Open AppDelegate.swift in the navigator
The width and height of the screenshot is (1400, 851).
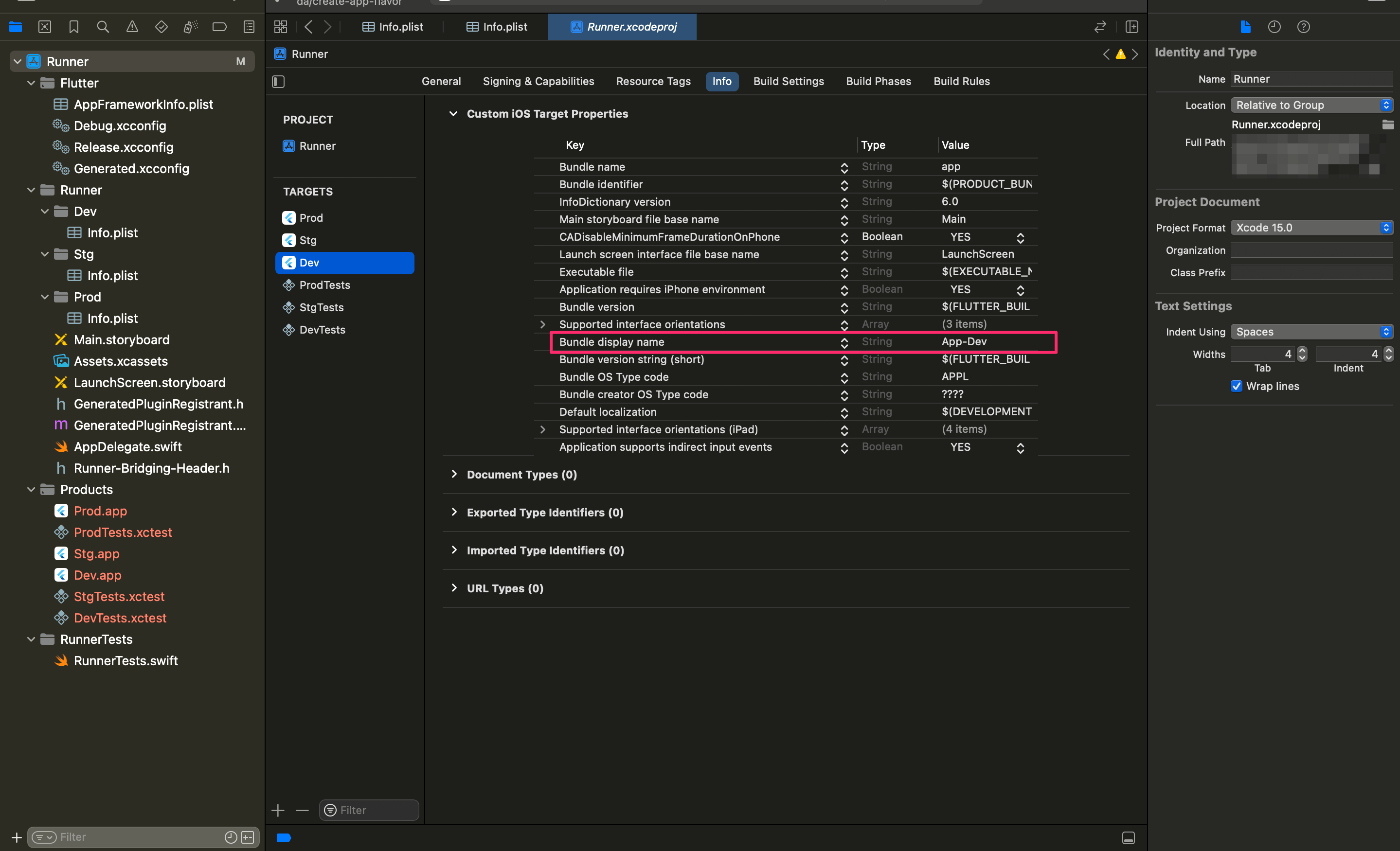click(x=128, y=447)
